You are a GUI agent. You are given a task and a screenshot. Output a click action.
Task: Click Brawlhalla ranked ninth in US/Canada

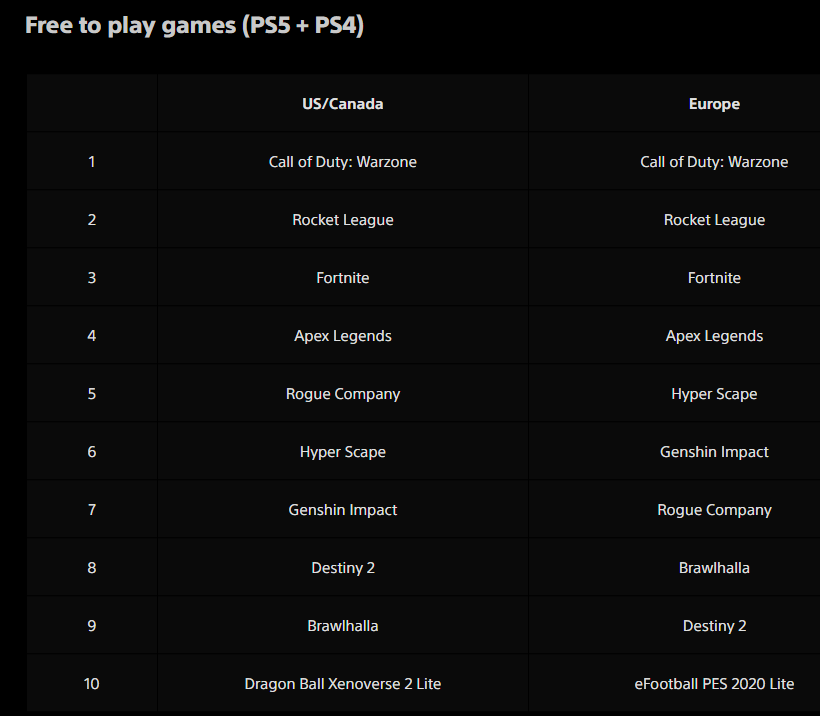[343, 626]
